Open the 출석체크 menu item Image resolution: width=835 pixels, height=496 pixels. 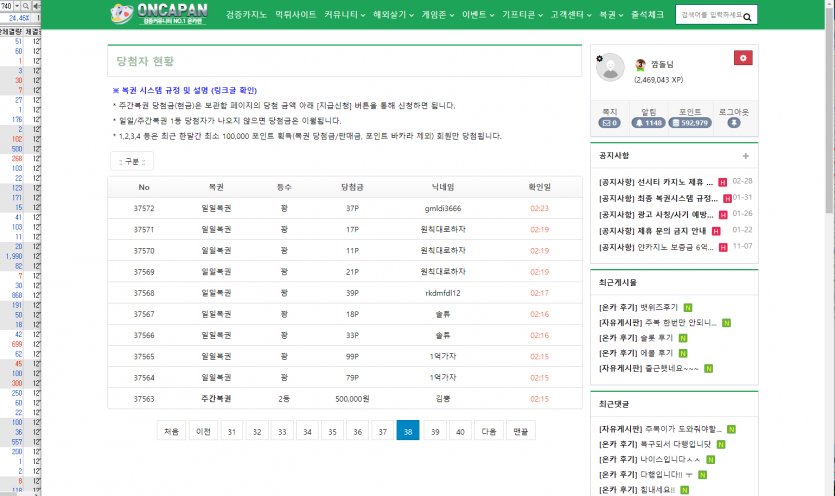[647, 15]
